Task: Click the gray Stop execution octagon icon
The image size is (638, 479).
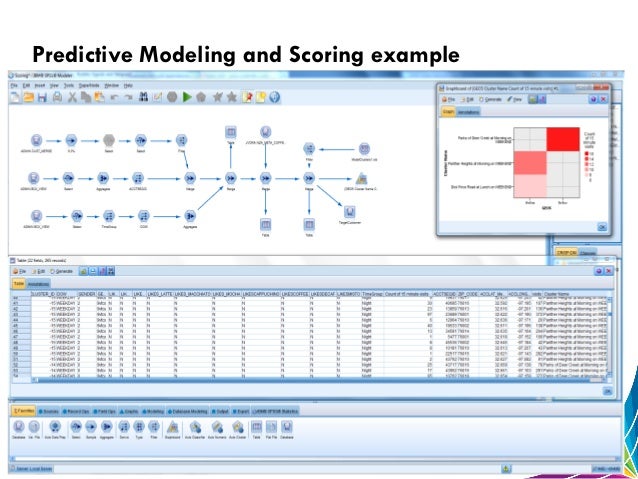Action: pos(172,97)
